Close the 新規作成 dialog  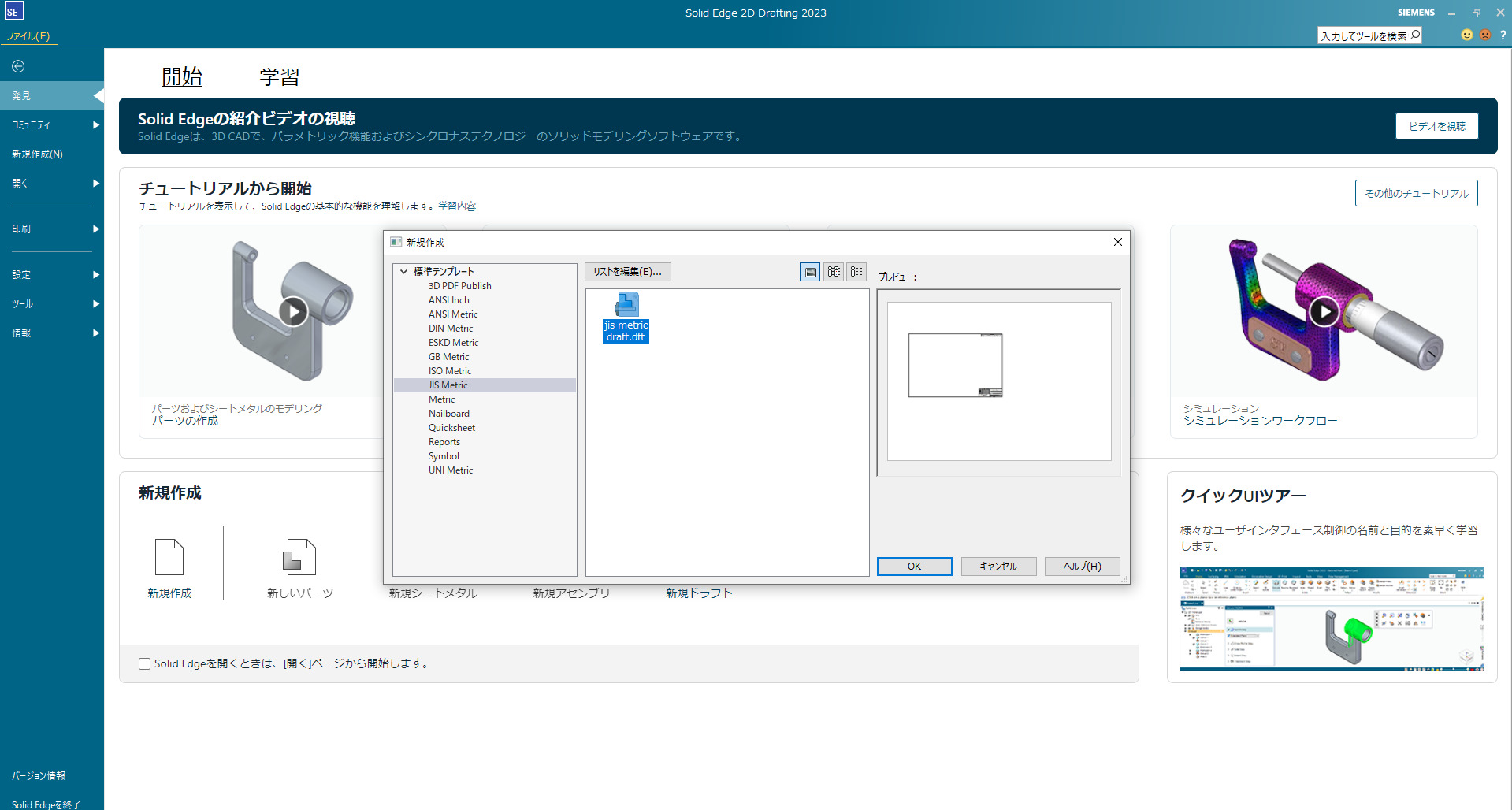pyautogui.click(x=1117, y=242)
